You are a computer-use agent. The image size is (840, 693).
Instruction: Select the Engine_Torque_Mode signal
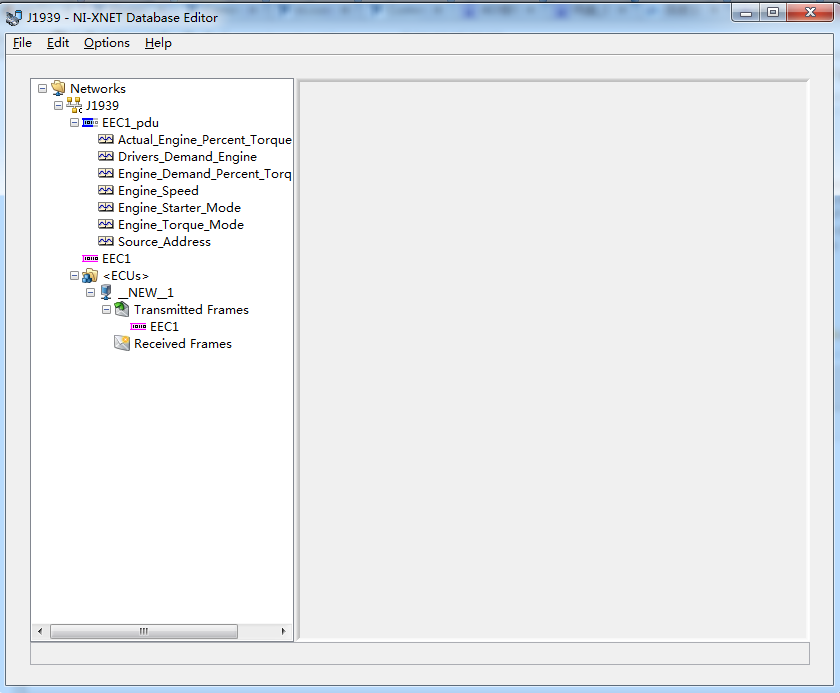[181, 224]
